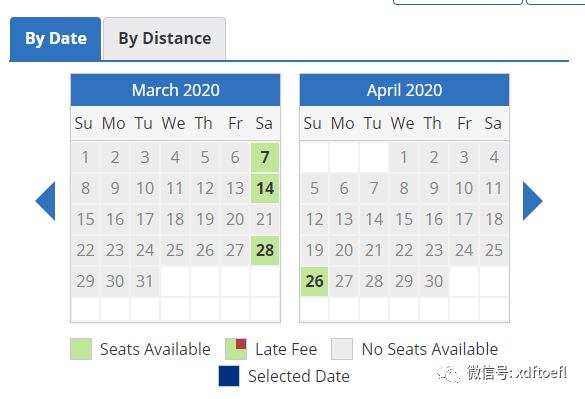This screenshot has height=399, width=585.
Task: Click the April 2020 calendar header
Action: [404, 90]
